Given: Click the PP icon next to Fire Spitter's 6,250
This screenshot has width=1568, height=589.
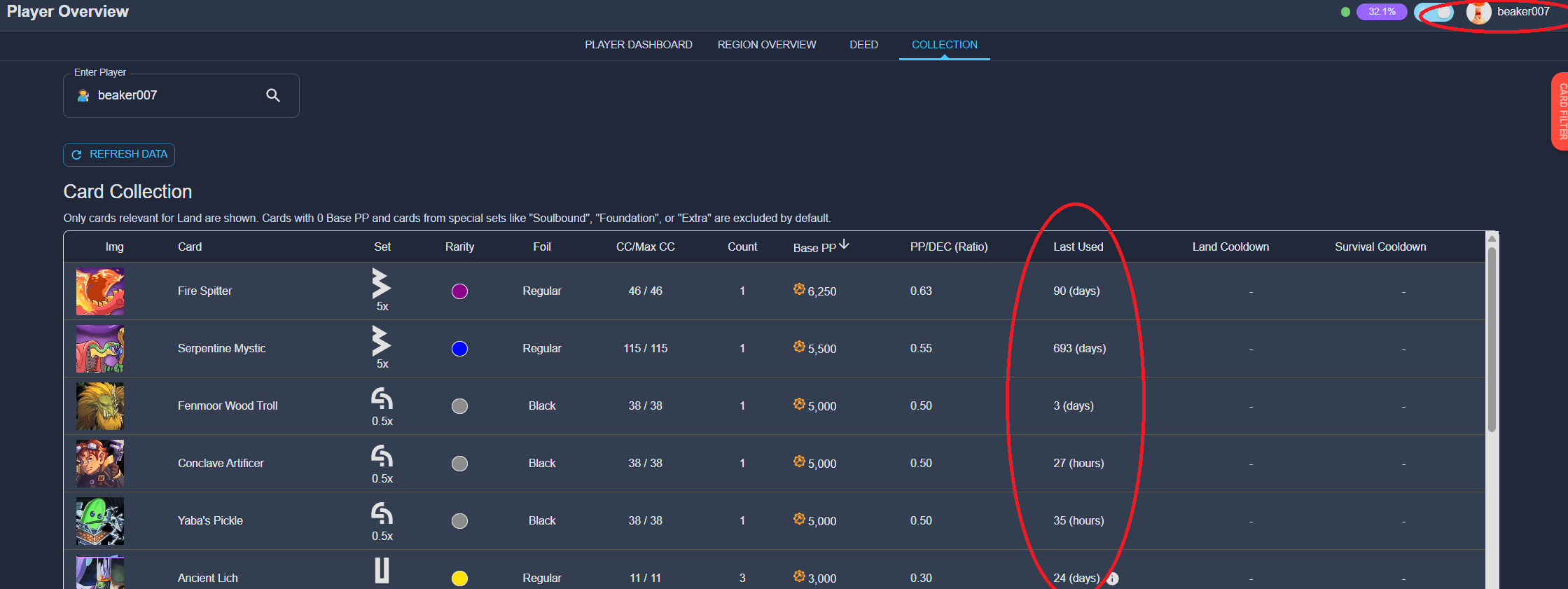Looking at the screenshot, I should click(799, 289).
